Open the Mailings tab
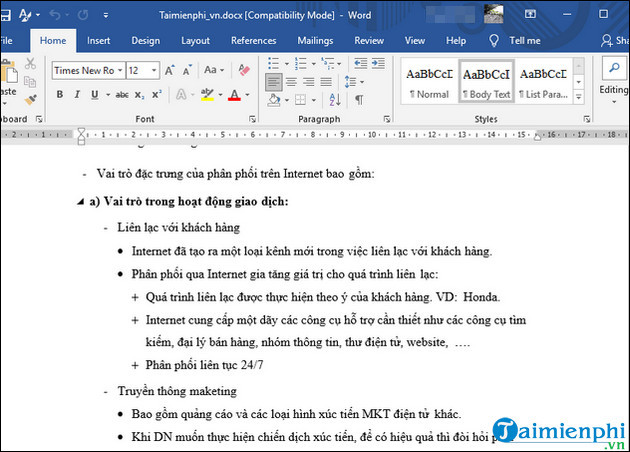 pos(315,41)
